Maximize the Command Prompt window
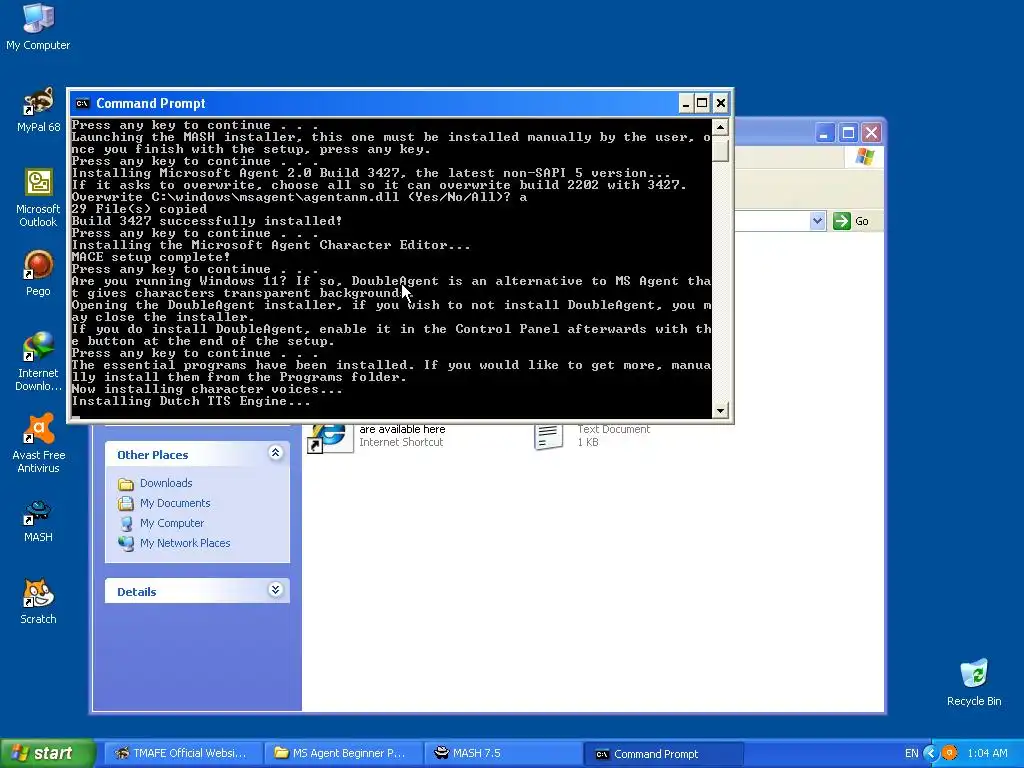 pos(702,103)
